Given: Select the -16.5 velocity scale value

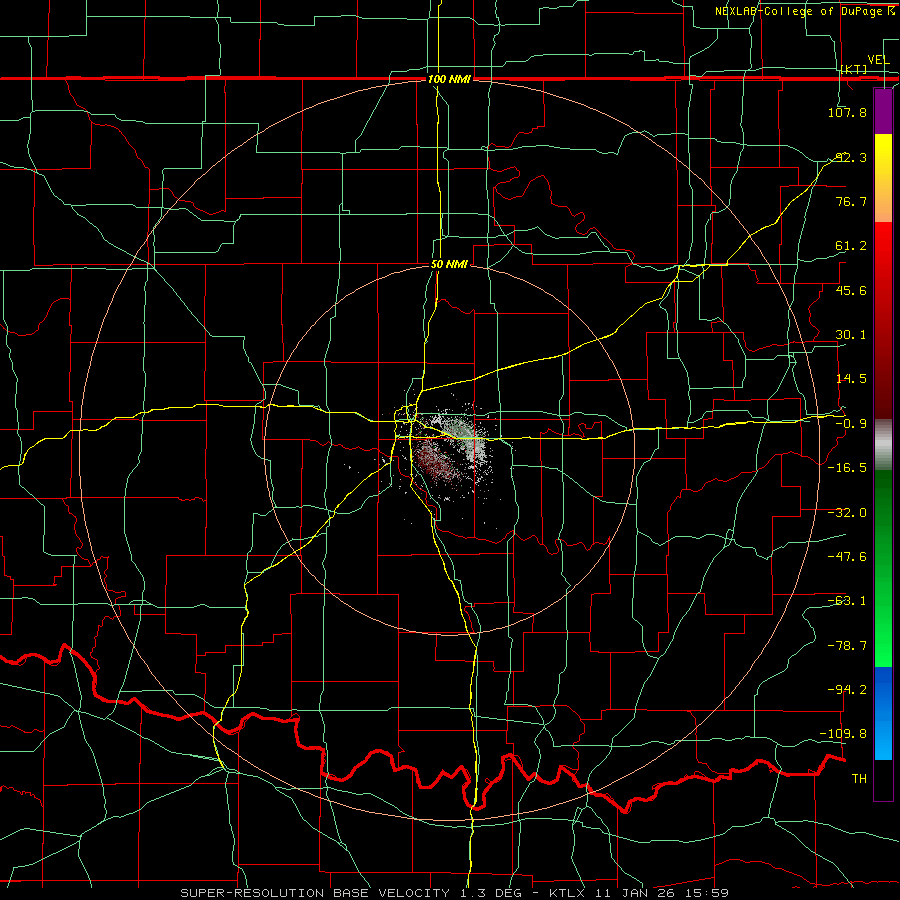Looking at the screenshot, I should [x=847, y=467].
